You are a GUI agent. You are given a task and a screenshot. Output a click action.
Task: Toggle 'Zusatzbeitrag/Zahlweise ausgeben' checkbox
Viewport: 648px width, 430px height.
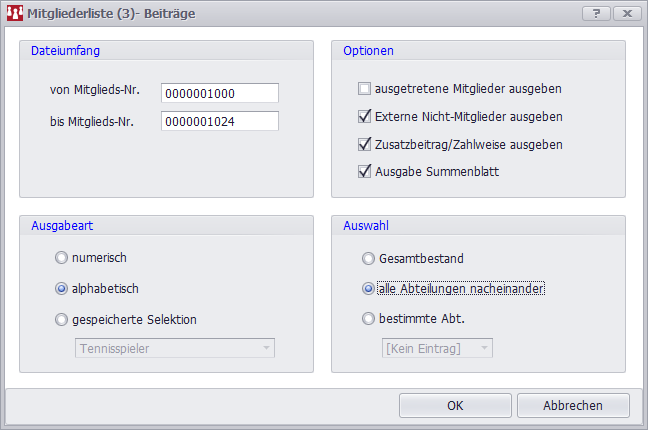click(x=365, y=144)
